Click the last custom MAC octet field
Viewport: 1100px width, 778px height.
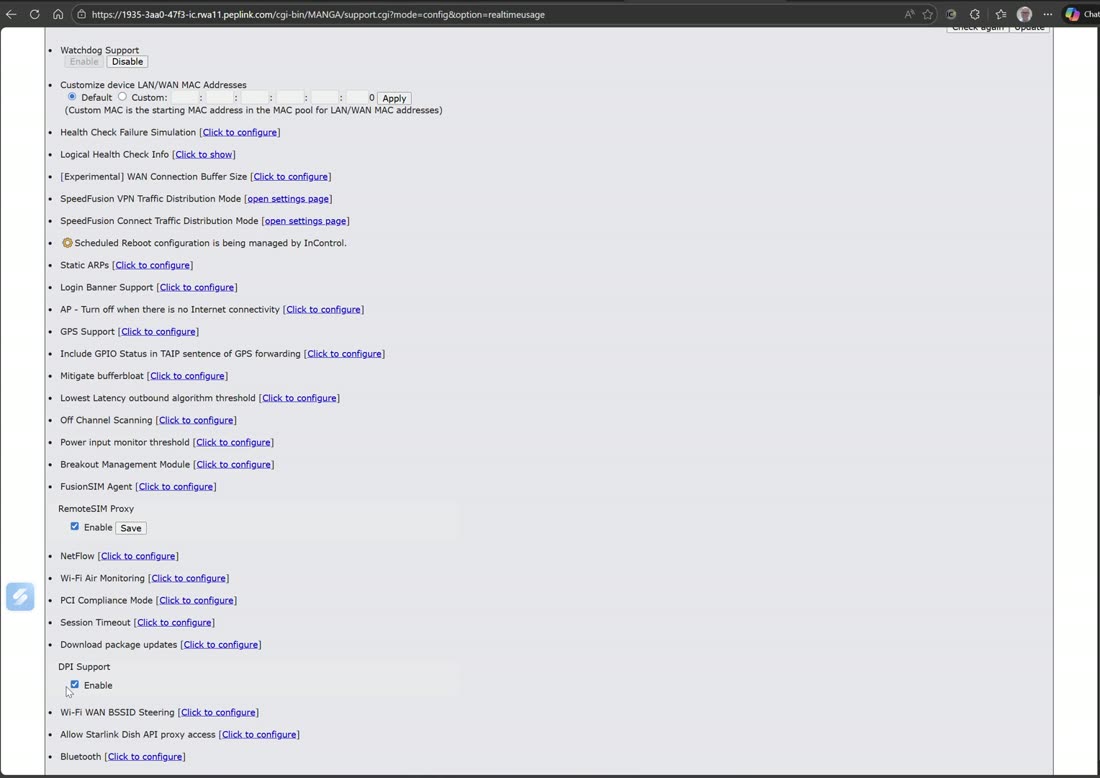point(357,98)
